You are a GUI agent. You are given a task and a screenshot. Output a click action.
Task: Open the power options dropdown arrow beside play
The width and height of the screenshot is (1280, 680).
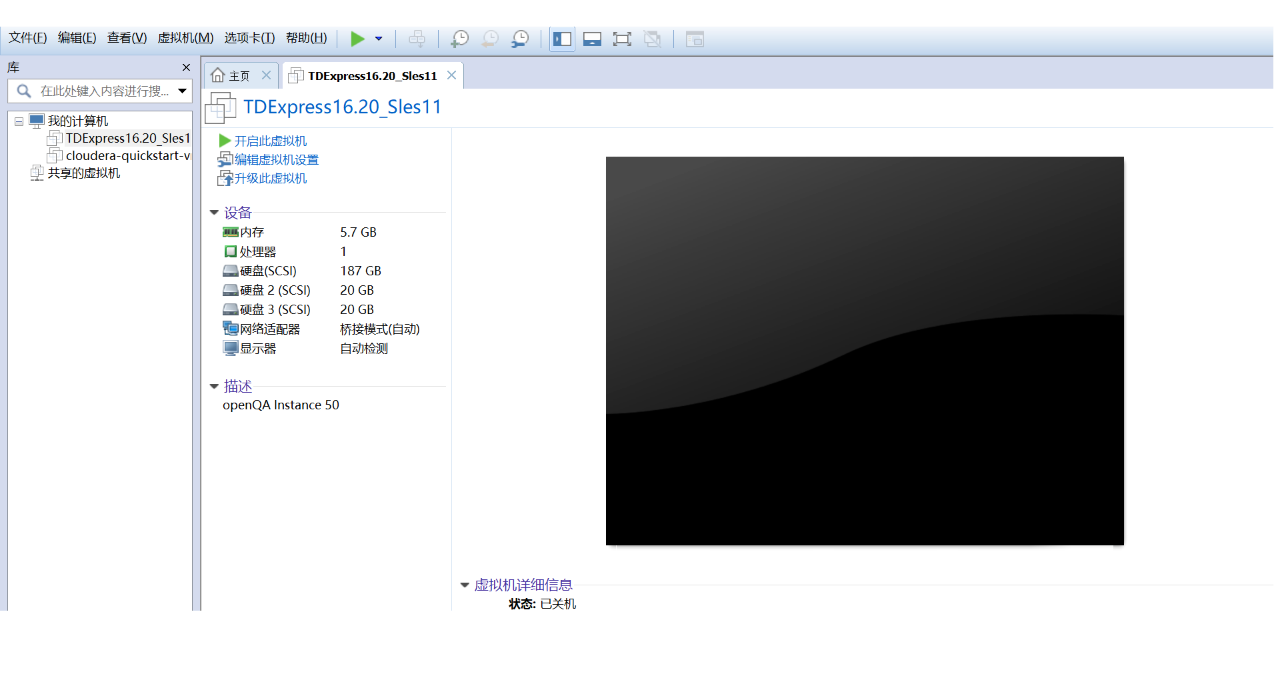point(379,39)
